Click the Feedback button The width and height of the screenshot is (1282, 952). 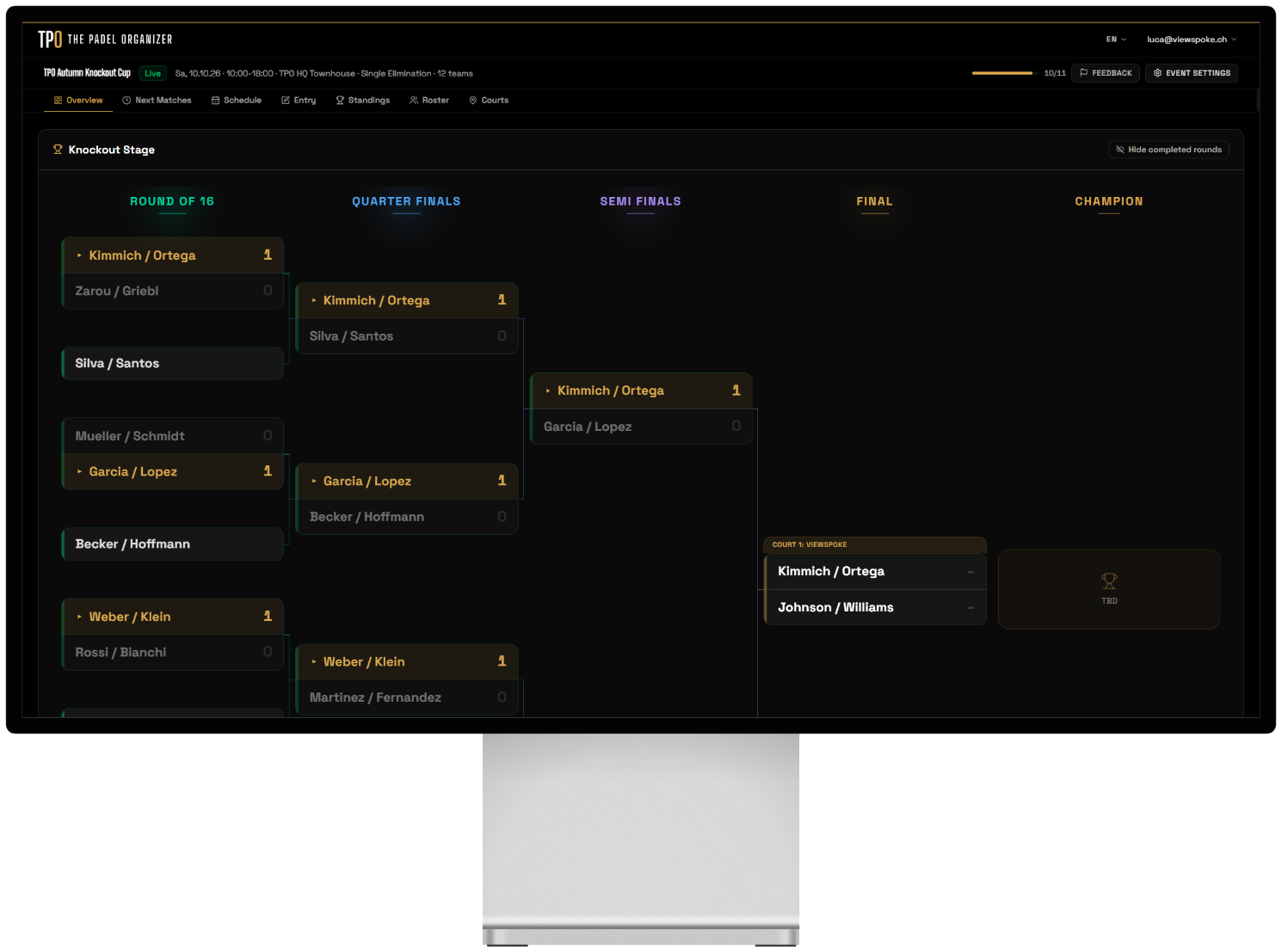[x=1106, y=73]
